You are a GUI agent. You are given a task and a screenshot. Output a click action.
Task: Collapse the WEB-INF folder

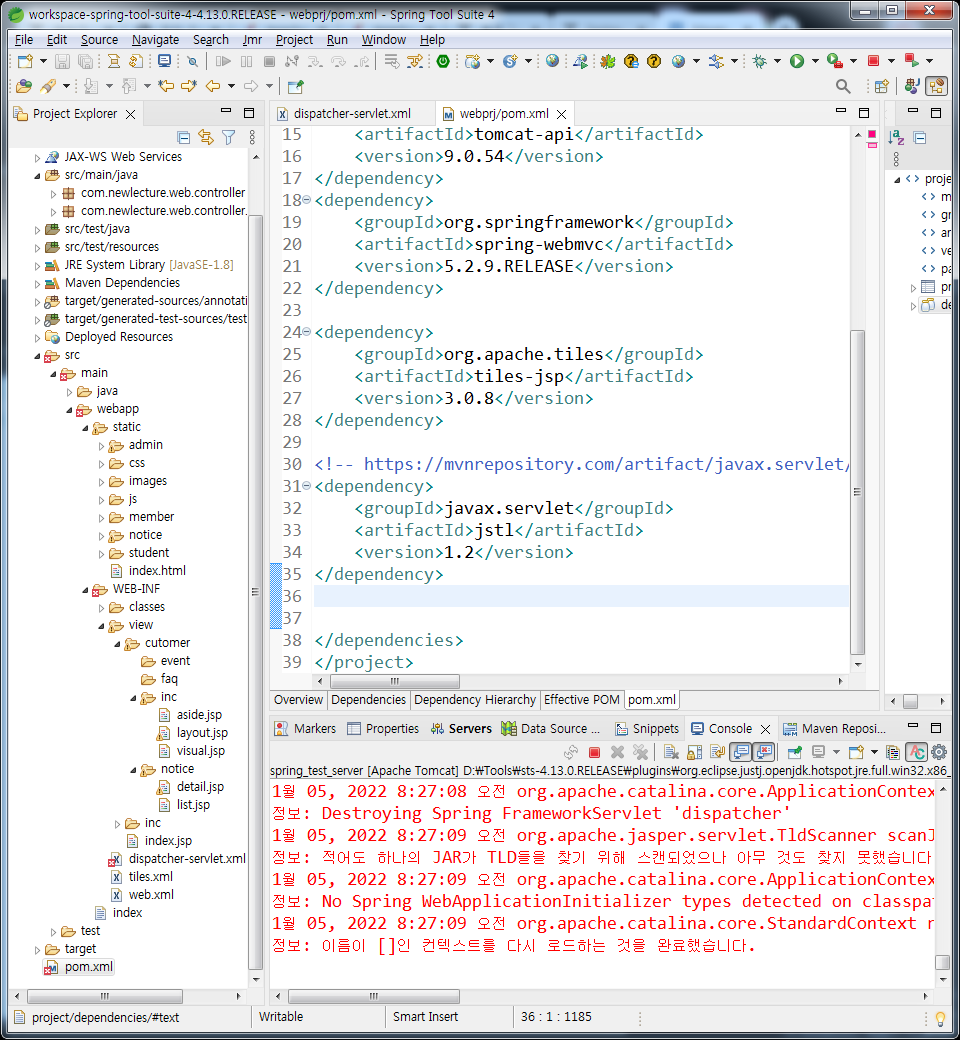85,590
